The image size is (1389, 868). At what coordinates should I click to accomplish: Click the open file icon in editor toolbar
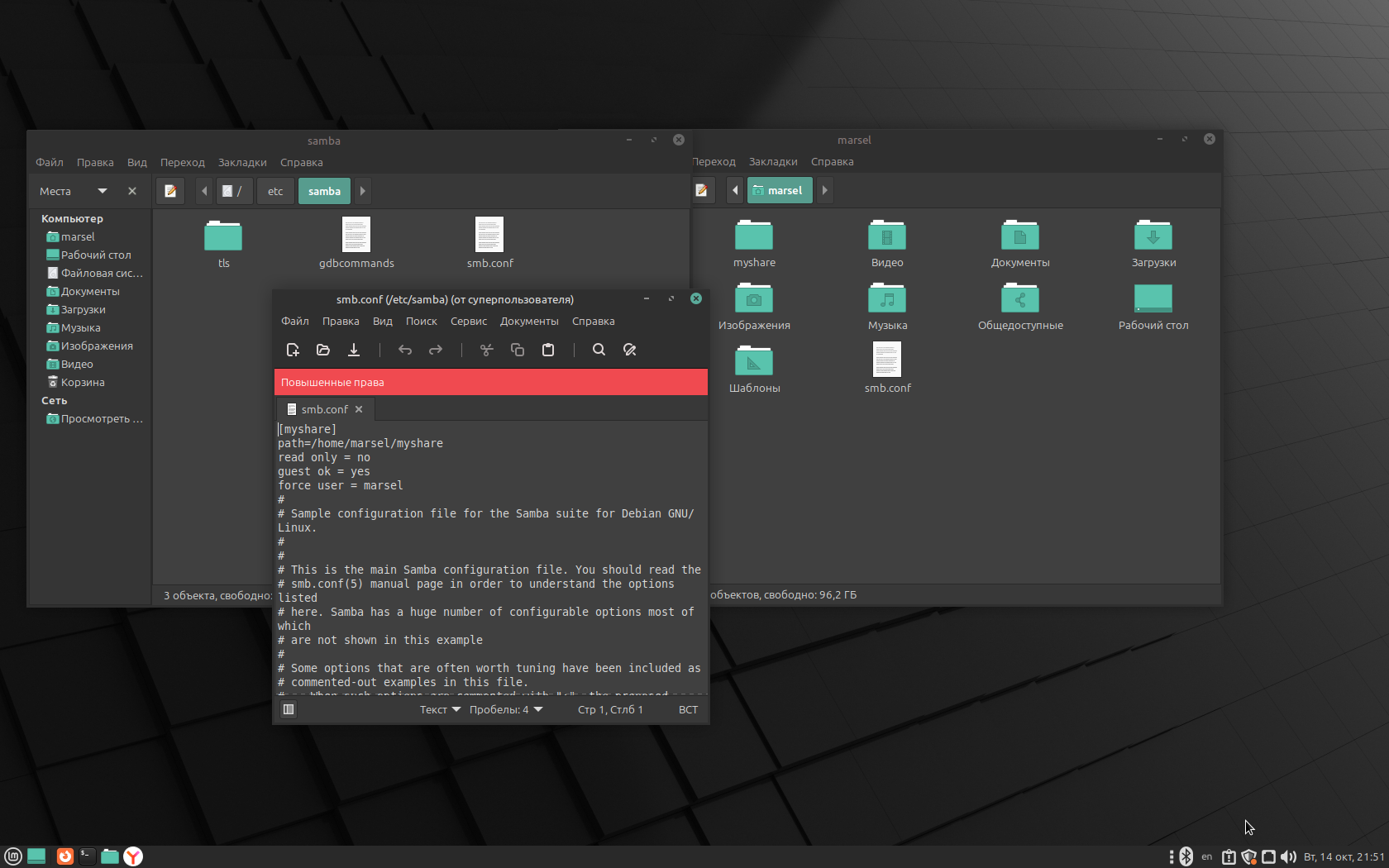[x=323, y=350]
